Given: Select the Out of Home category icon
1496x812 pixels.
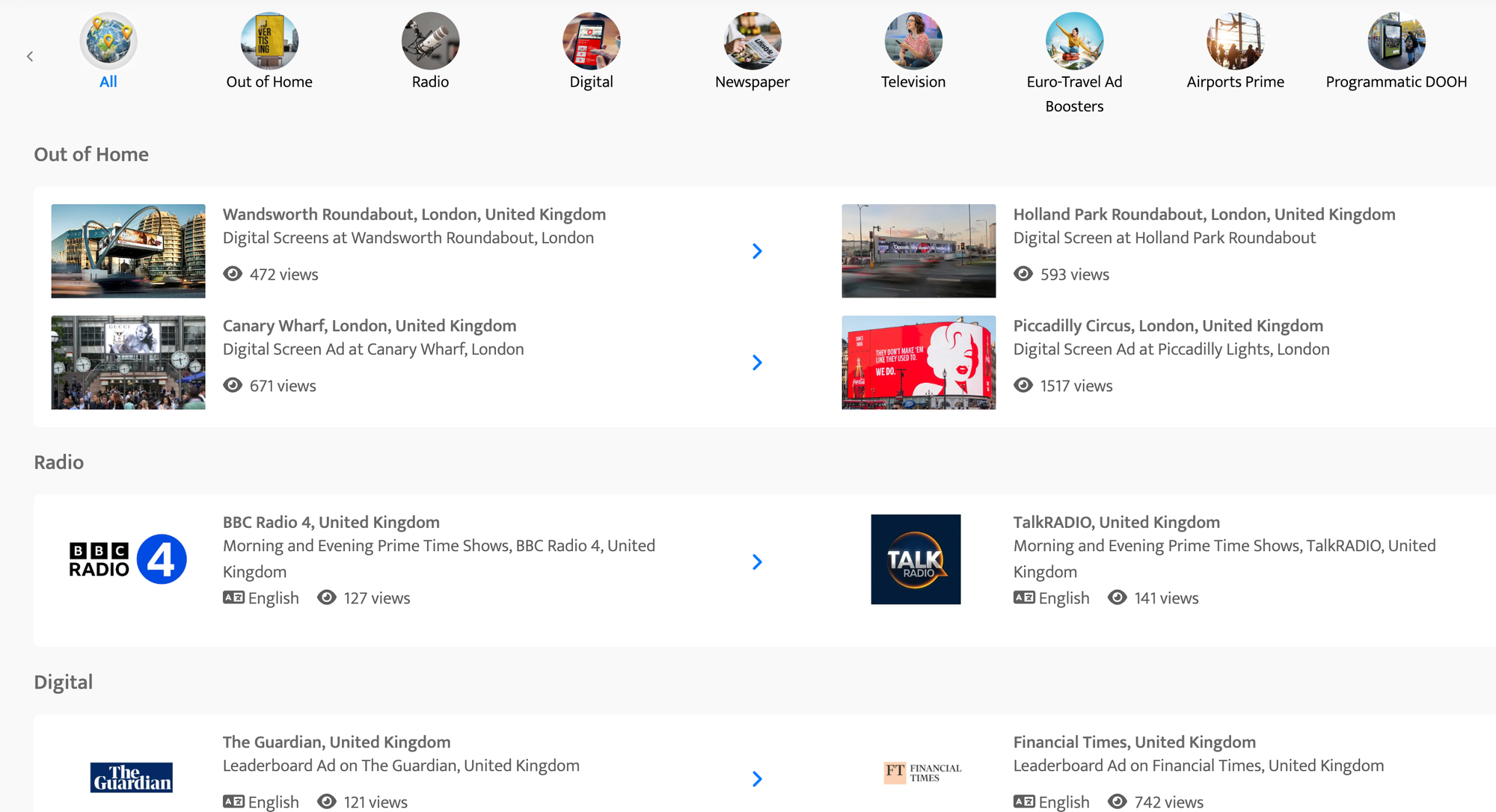Looking at the screenshot, I should click(x=269, y=41).
